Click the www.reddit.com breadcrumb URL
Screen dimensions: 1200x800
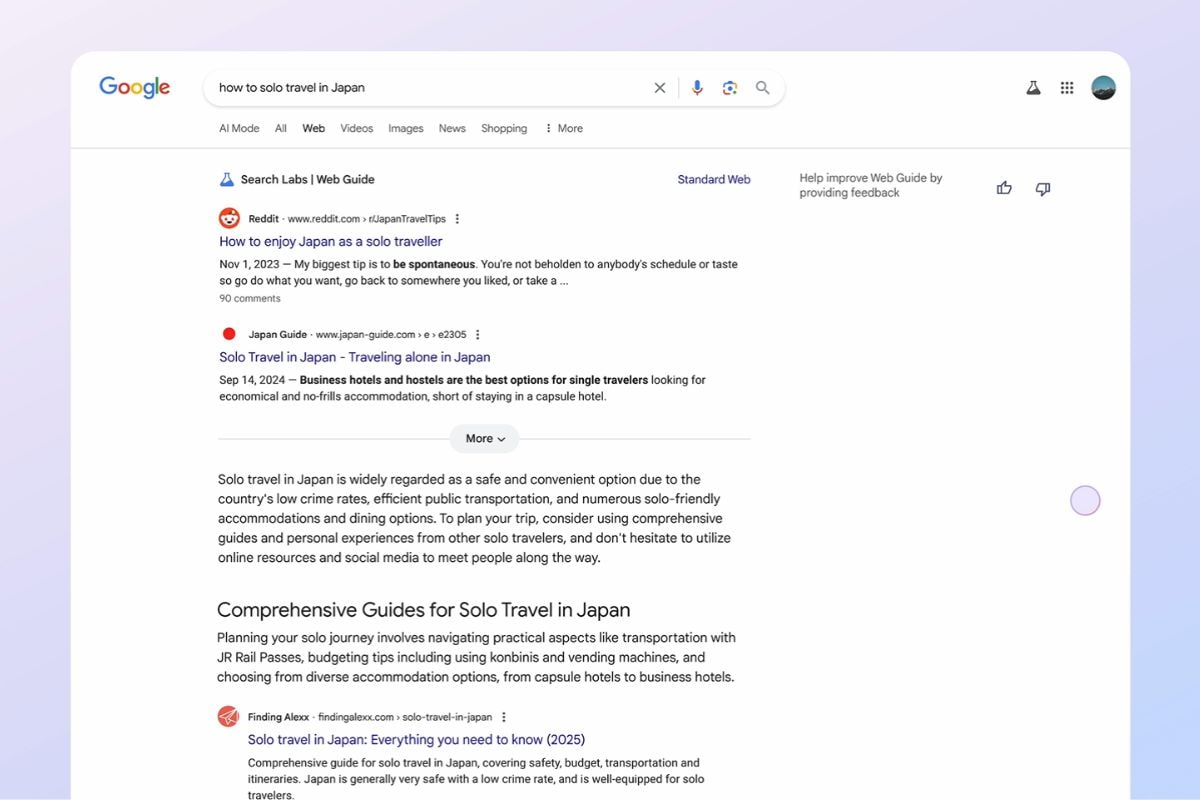(367, 219)
